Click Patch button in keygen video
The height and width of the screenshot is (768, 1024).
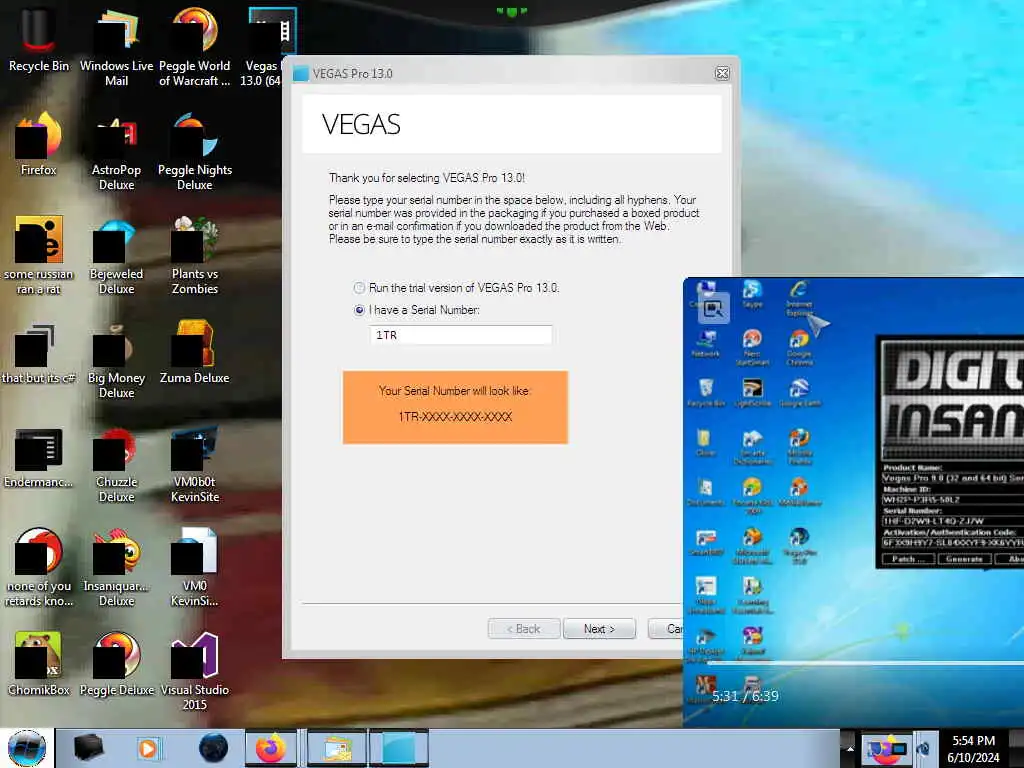pos(908,559)
